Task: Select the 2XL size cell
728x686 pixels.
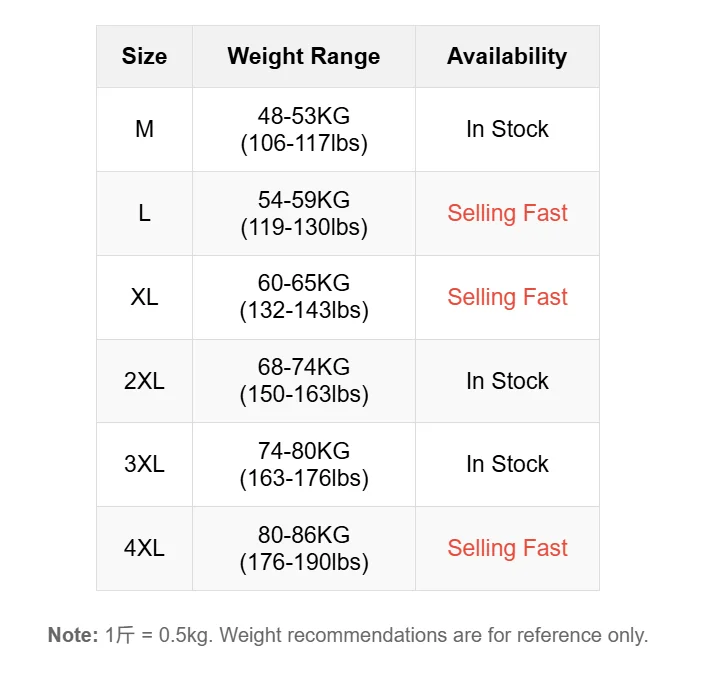Action: (144, 381)
